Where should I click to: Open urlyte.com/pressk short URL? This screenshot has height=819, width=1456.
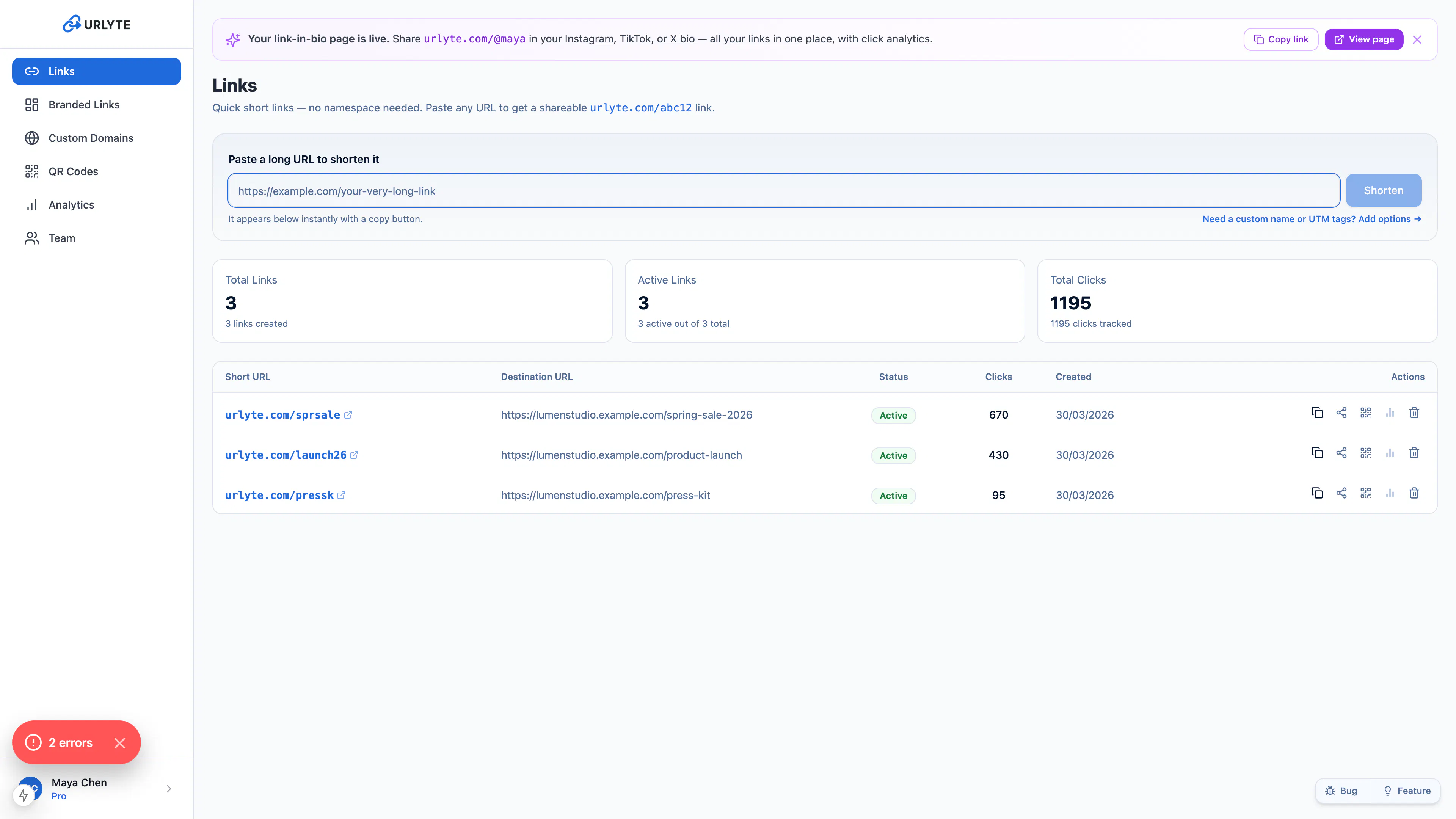click(279, 495)
